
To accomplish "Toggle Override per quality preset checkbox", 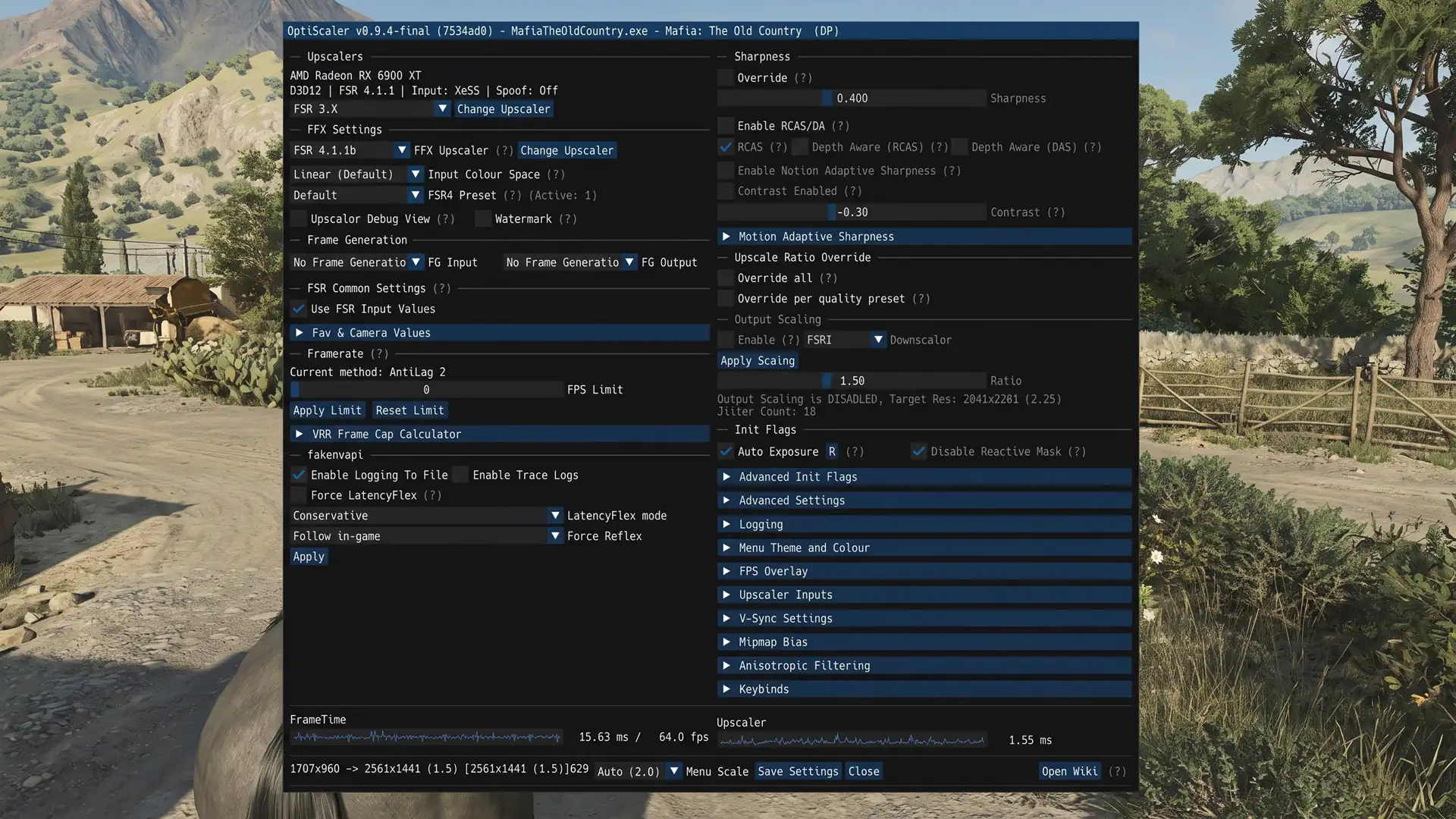I will click(x=726, y=299).
